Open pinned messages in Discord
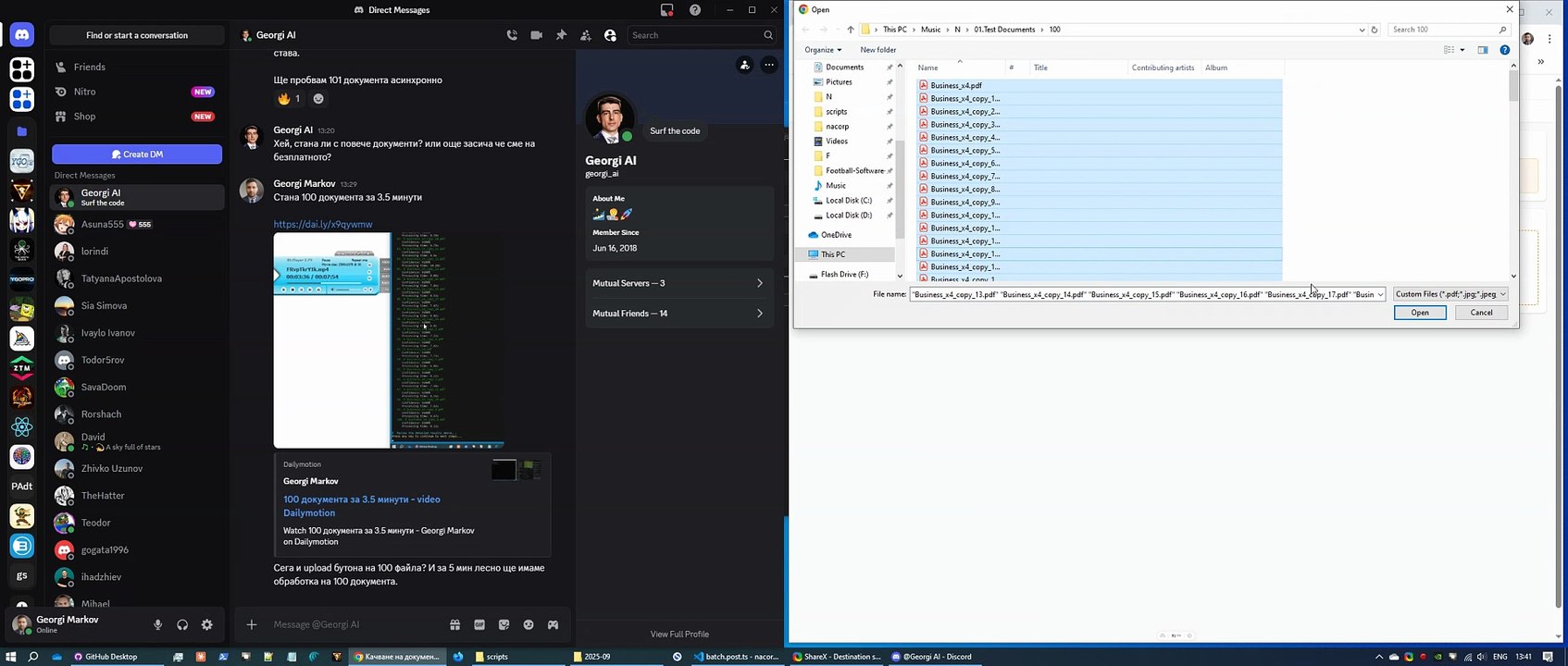The height and width of the screenshot is (666, 1568). (x=561, y=35)
